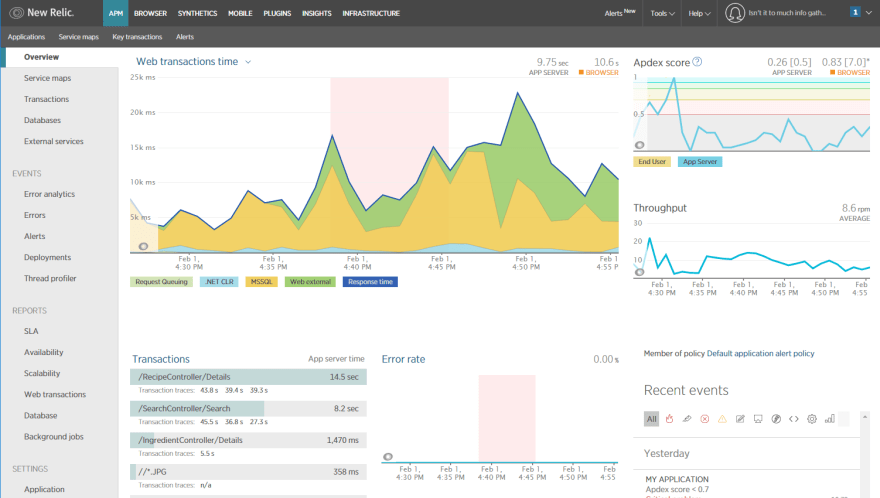The image size is (880, 498).
Task: Filter recent events by red X error icon
Action: pos(704,419)
